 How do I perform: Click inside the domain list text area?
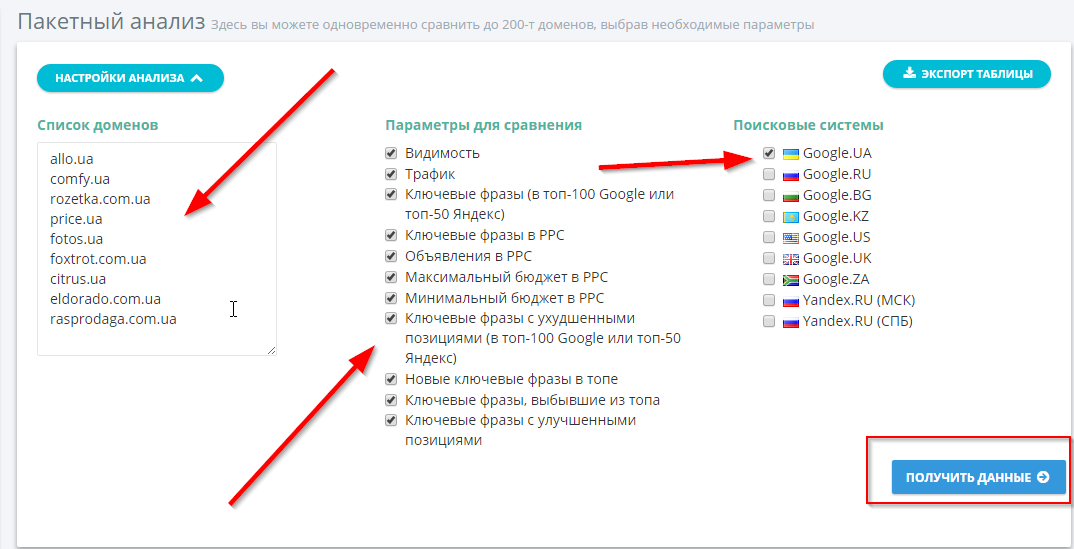point(157,248)
